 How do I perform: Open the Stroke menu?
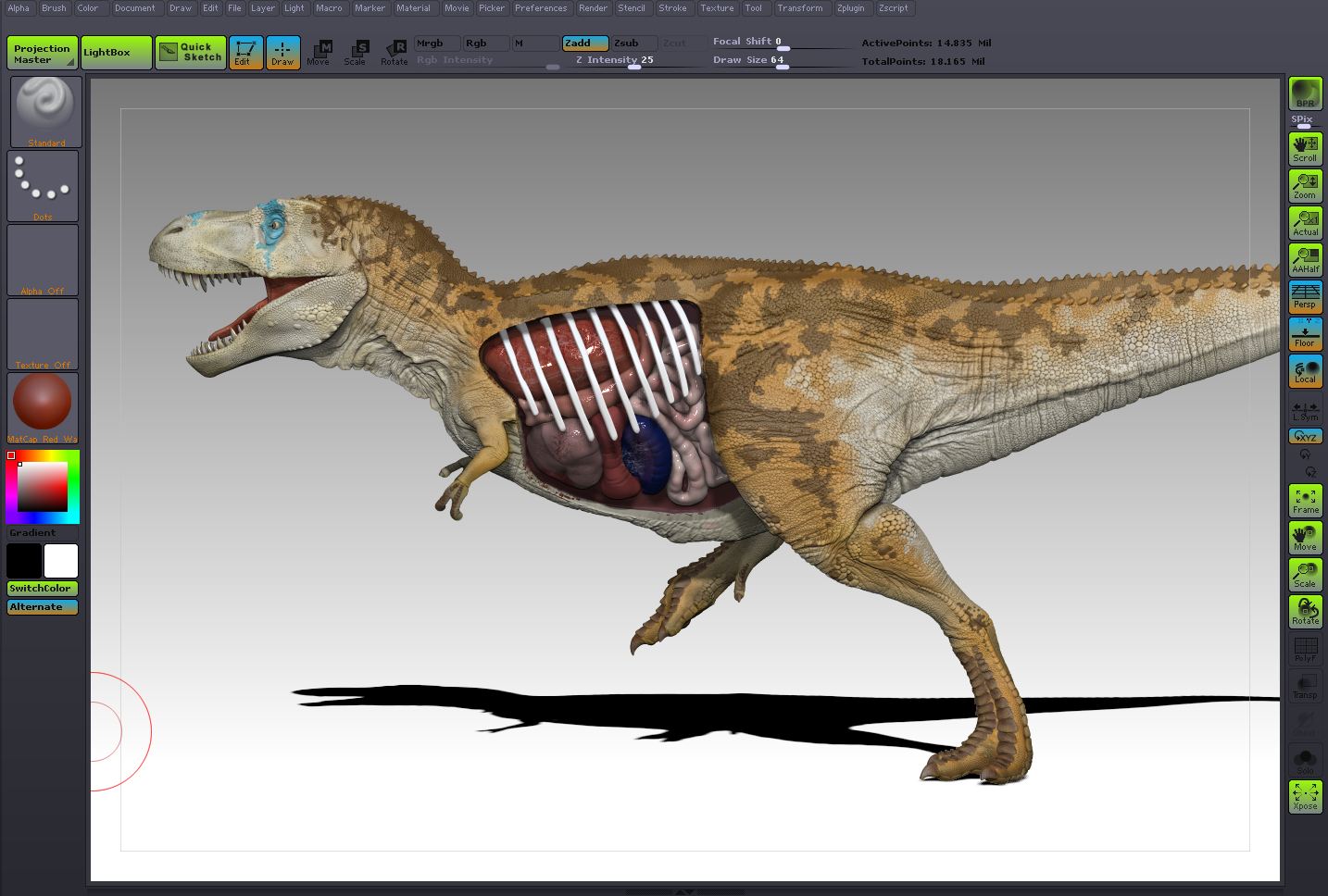coord(672,8)
